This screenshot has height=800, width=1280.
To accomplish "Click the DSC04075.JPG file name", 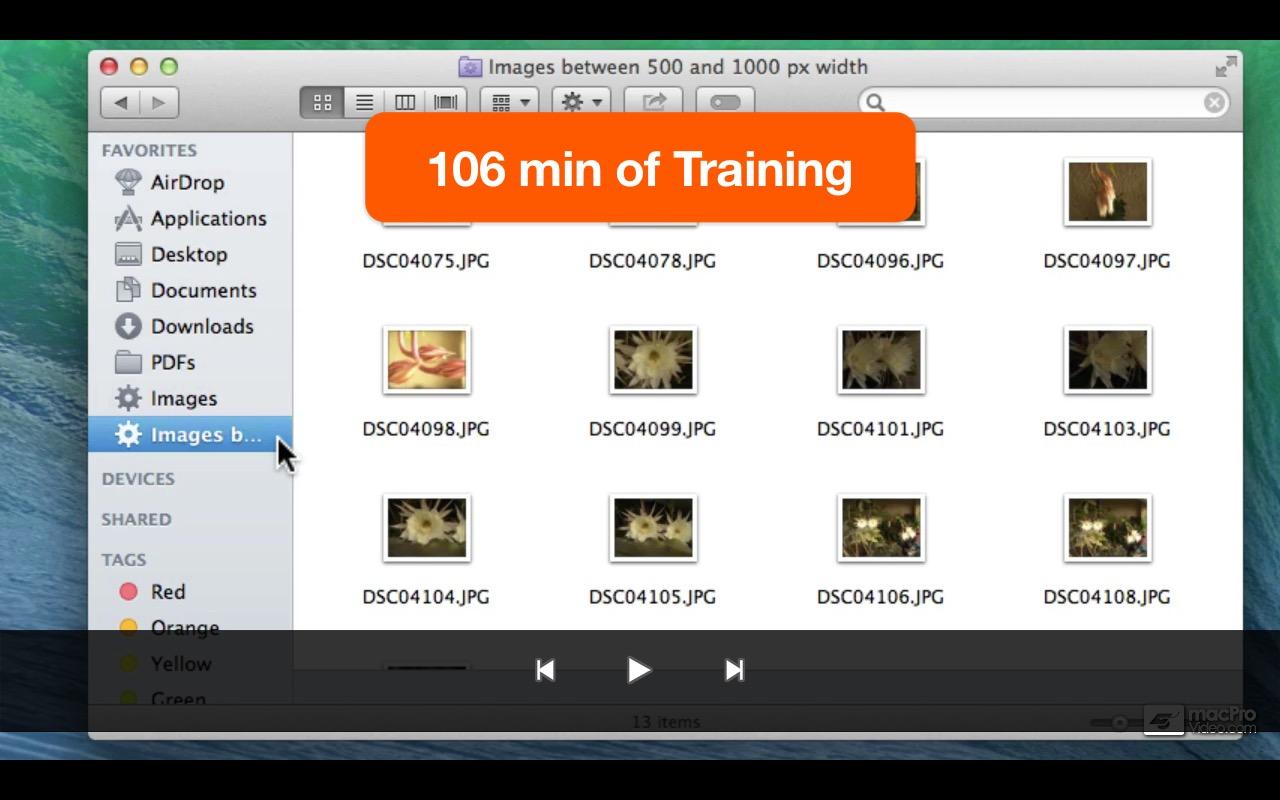I will 426,261.
